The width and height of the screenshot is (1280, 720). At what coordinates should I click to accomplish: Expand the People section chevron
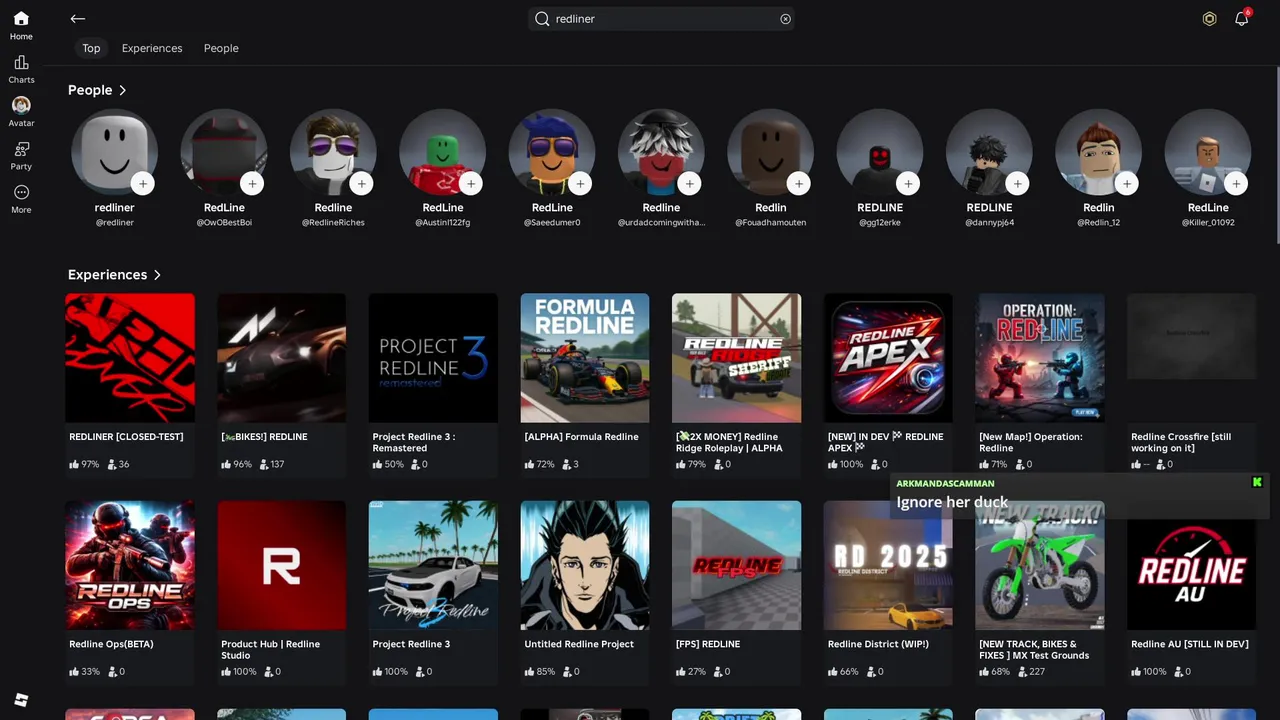pyautogui.click(x=122, y=90)
